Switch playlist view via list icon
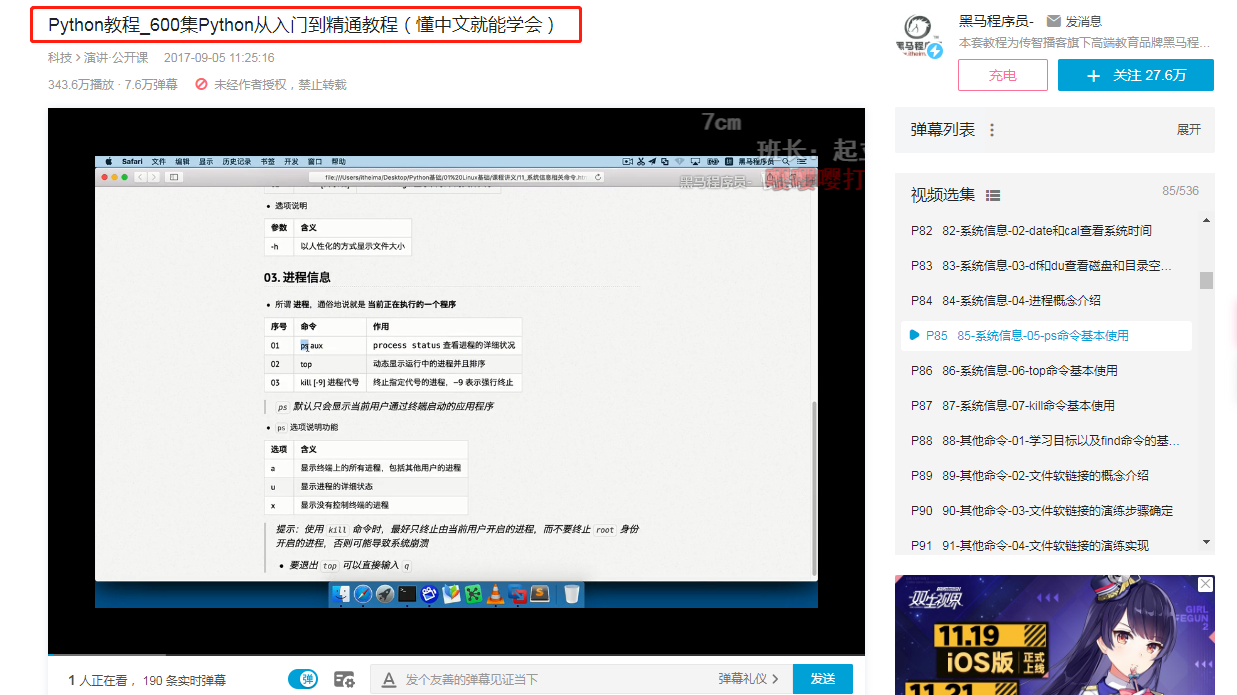1237x695 pixels. tap(993, 195)
